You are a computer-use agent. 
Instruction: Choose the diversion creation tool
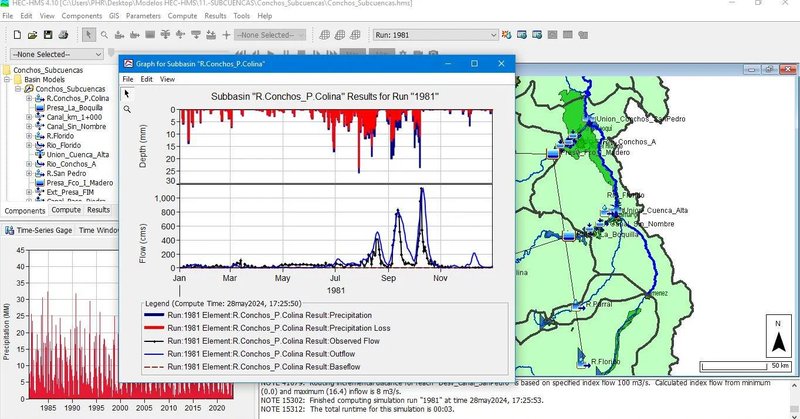181,35
